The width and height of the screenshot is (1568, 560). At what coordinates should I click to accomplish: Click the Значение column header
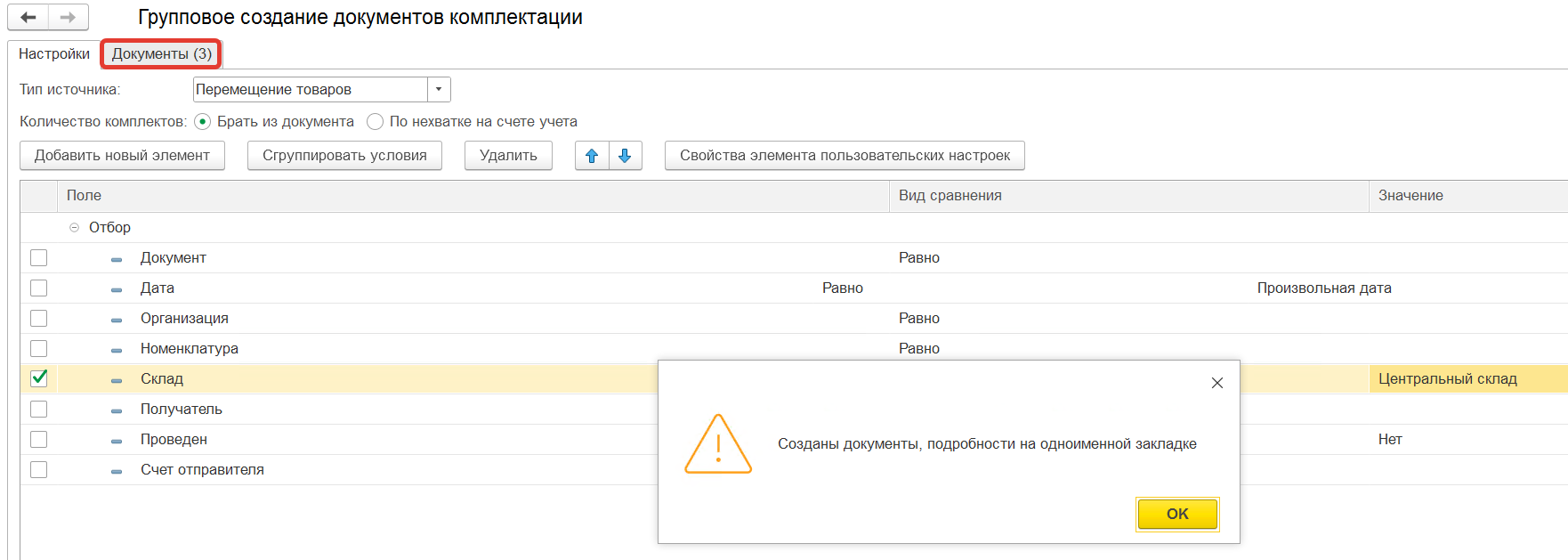tap(1468, 196)
